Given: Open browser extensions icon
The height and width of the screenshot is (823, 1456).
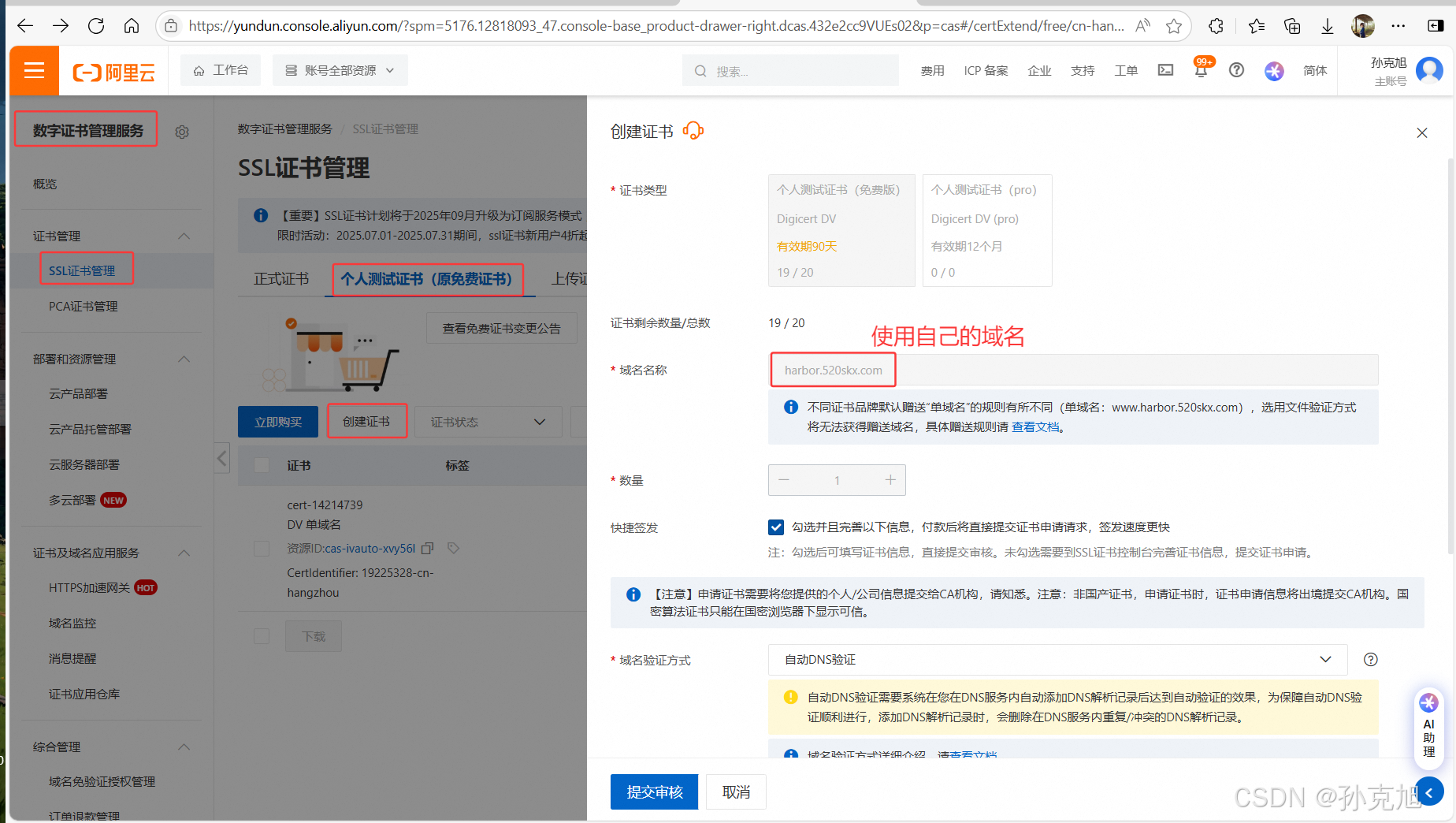Looking at the screenshot, I should tap(1216, 26).
